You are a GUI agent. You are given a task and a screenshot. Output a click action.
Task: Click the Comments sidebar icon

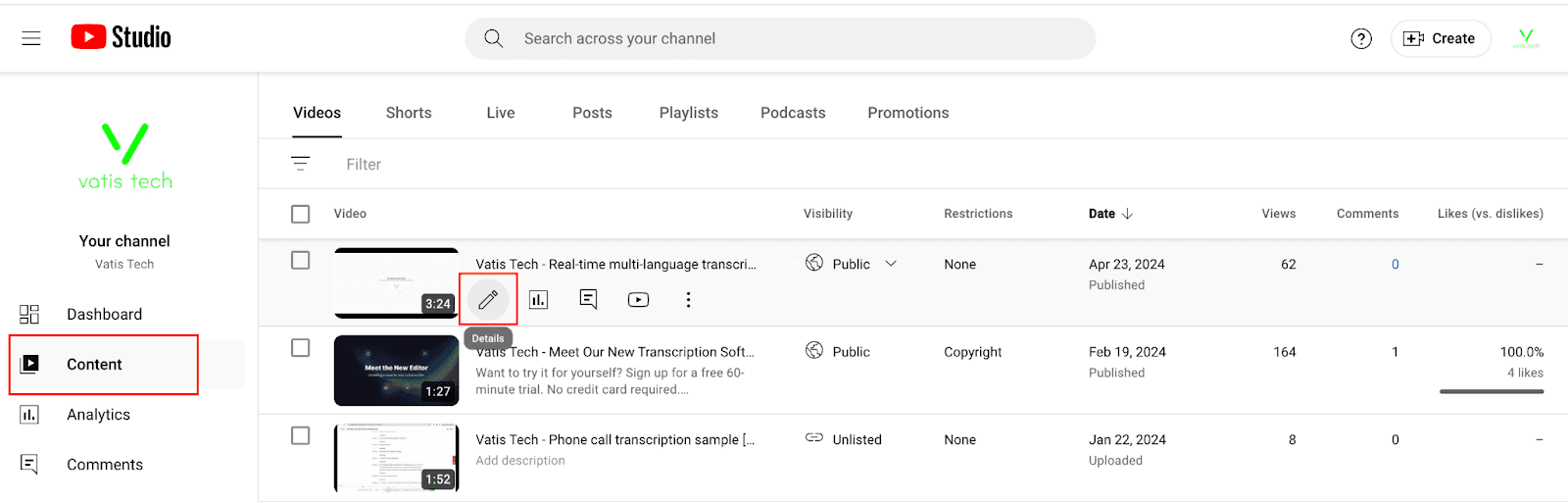[x=29, y=465]
